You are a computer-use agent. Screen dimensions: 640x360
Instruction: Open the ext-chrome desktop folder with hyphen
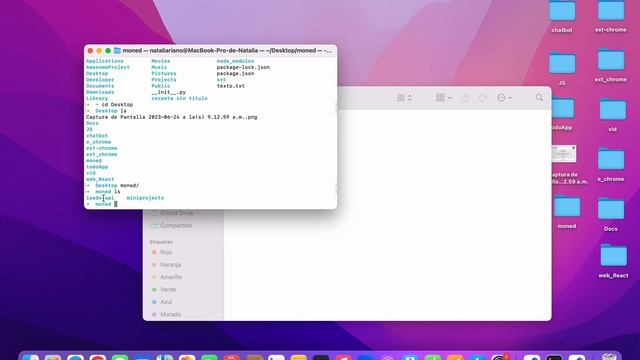point(611,11)
